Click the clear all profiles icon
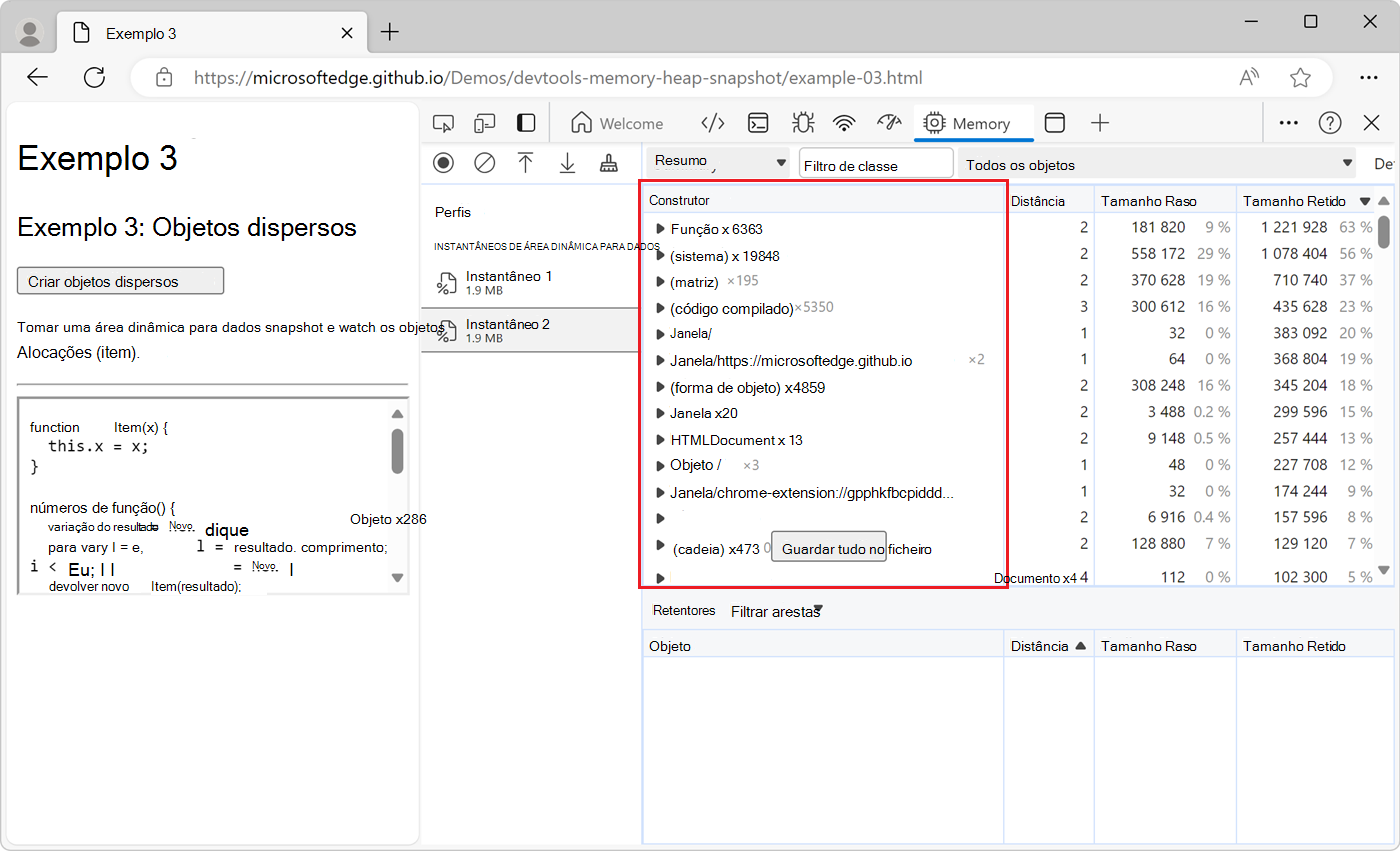Image resolution: width=1400 pixels, height=851 pixels. tap(485, 163)
